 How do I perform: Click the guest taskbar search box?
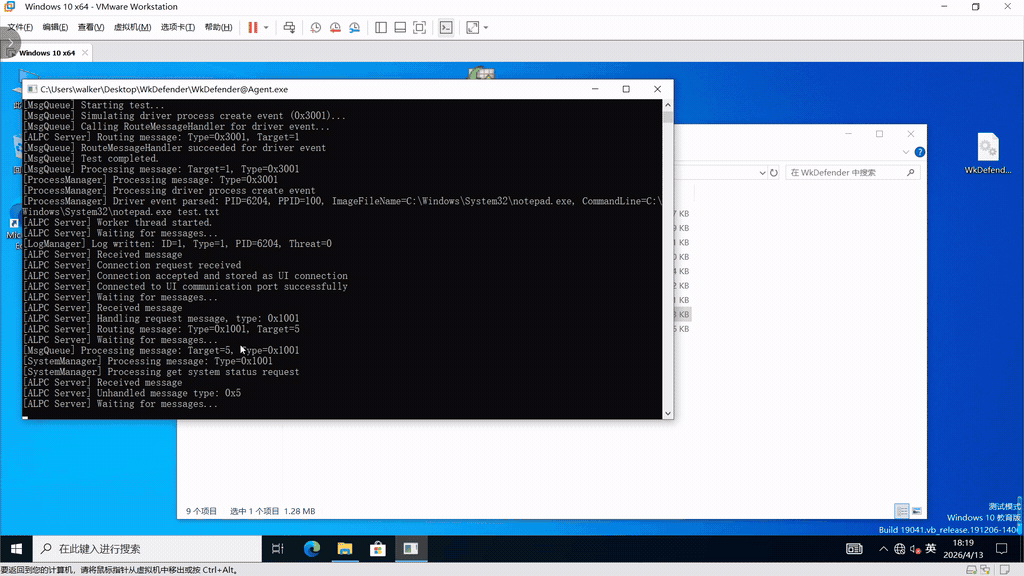coord(147,549)
